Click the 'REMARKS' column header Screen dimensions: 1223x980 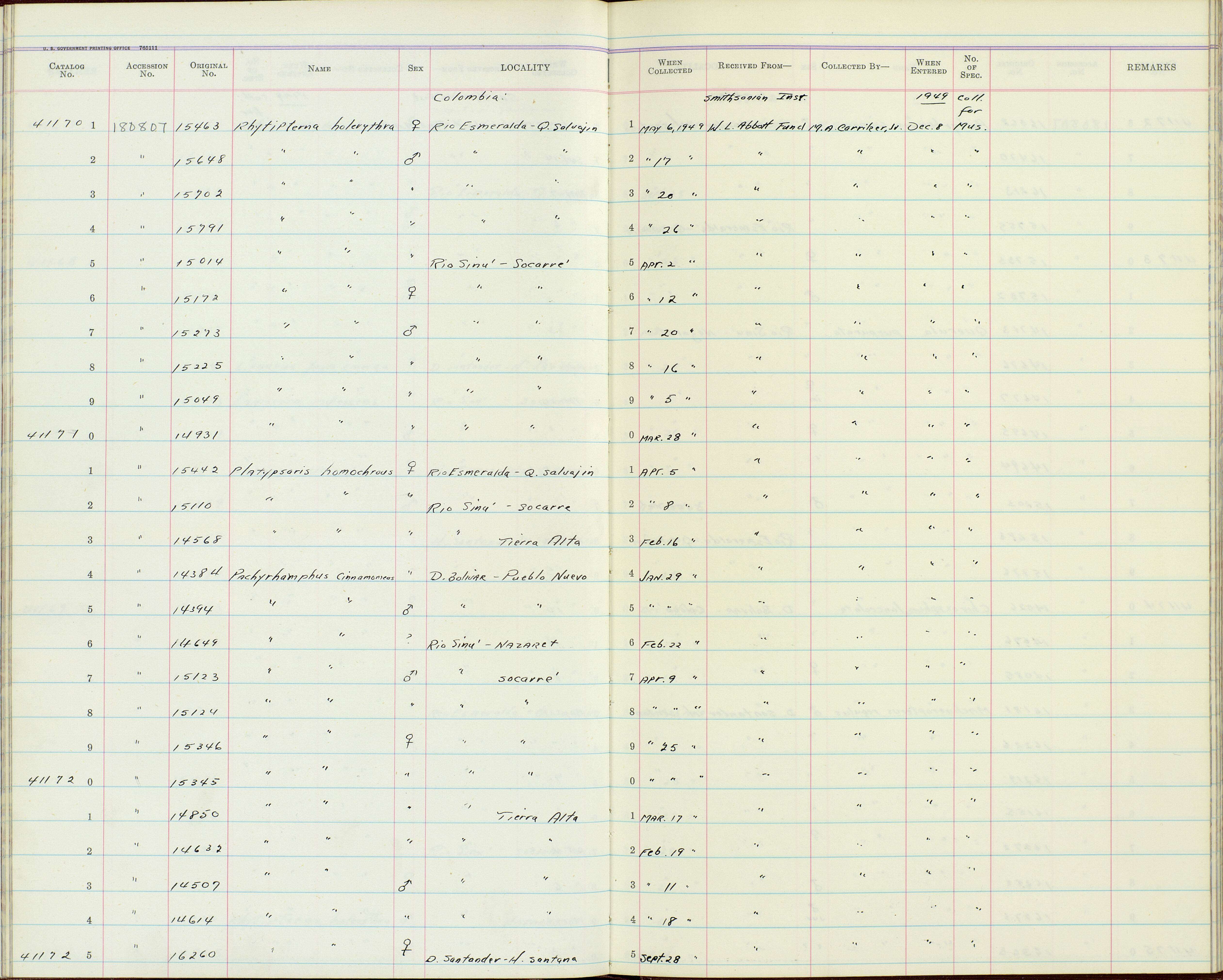(1151, 67)
